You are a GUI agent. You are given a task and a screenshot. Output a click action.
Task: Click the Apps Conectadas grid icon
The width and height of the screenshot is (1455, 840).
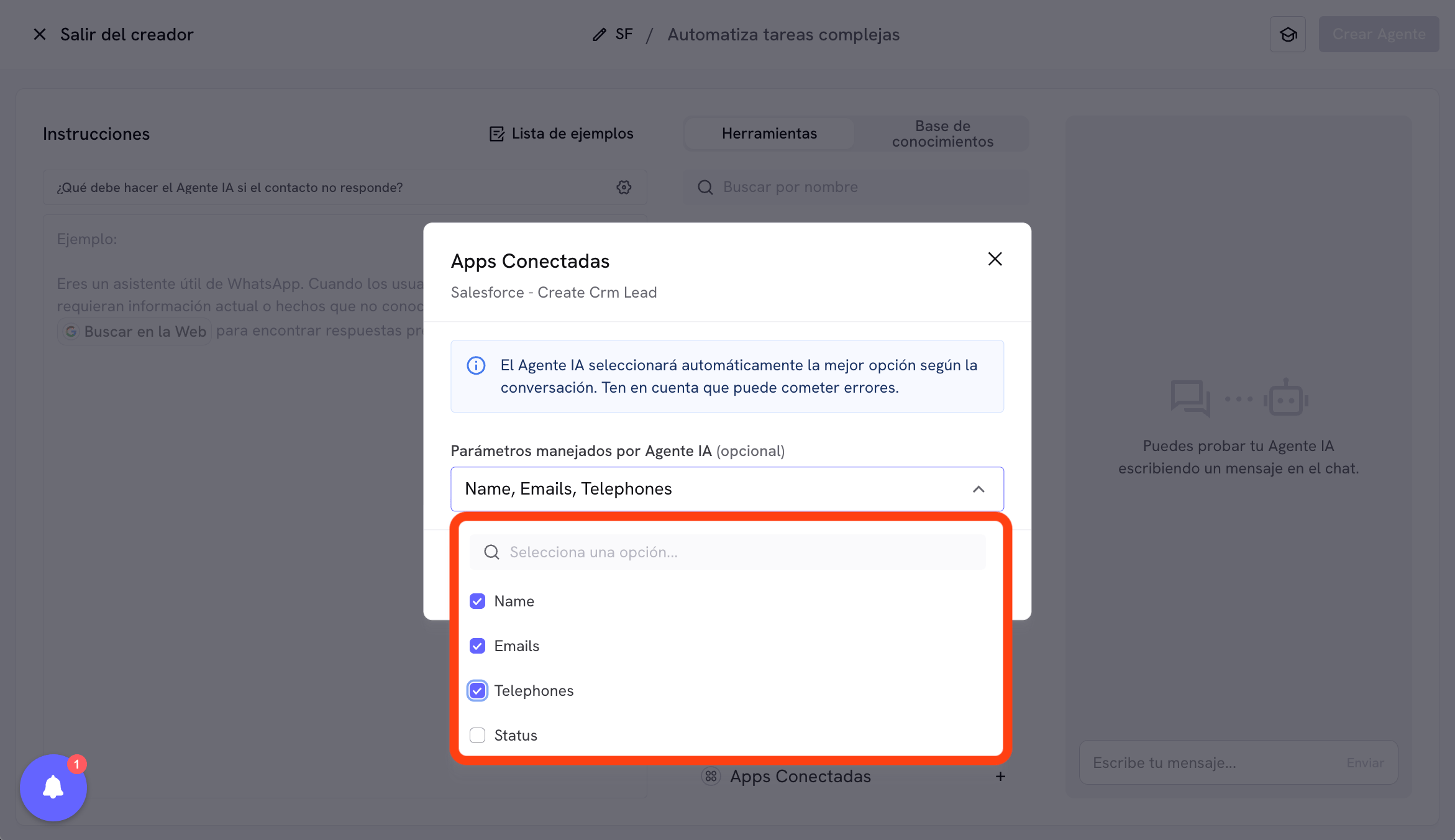tap(711, 777)
